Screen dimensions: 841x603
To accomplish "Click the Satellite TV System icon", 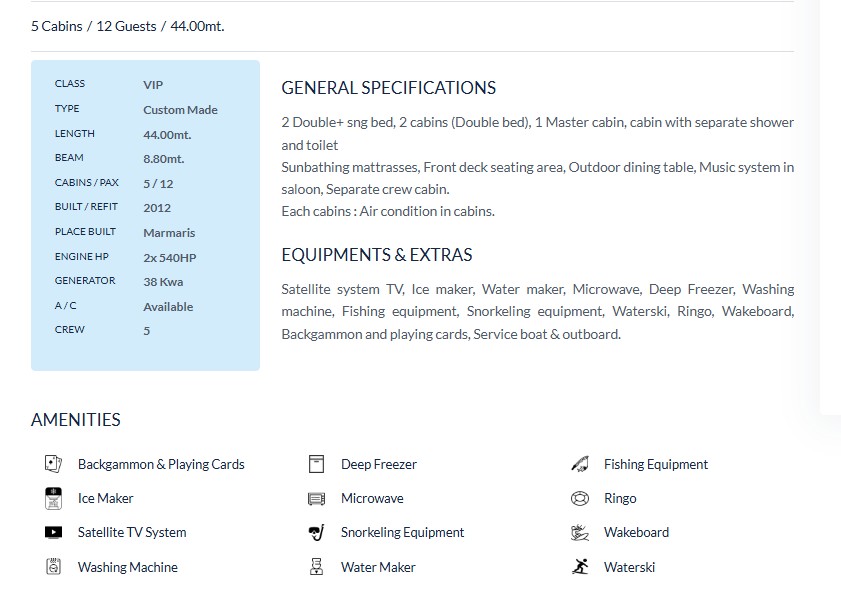I will click(x=54, y=533).
